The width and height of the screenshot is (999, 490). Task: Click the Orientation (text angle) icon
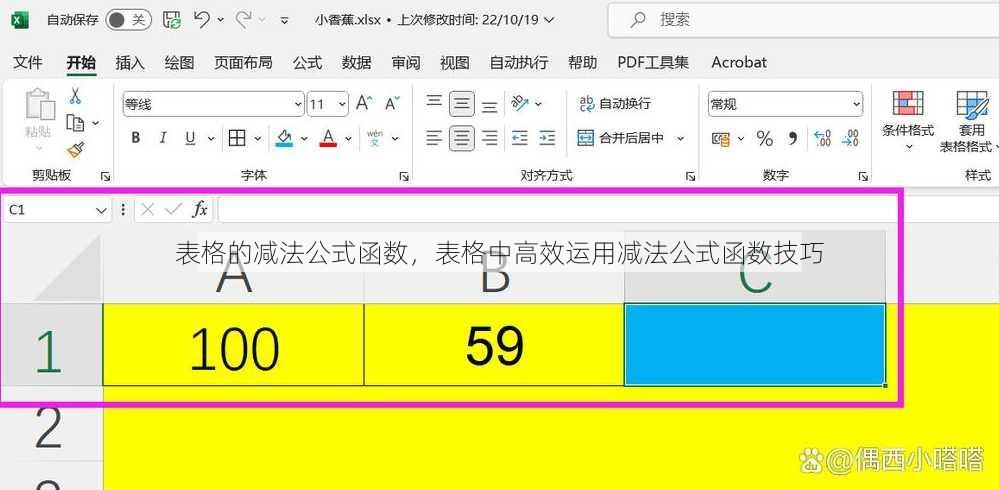coord(521,103)
